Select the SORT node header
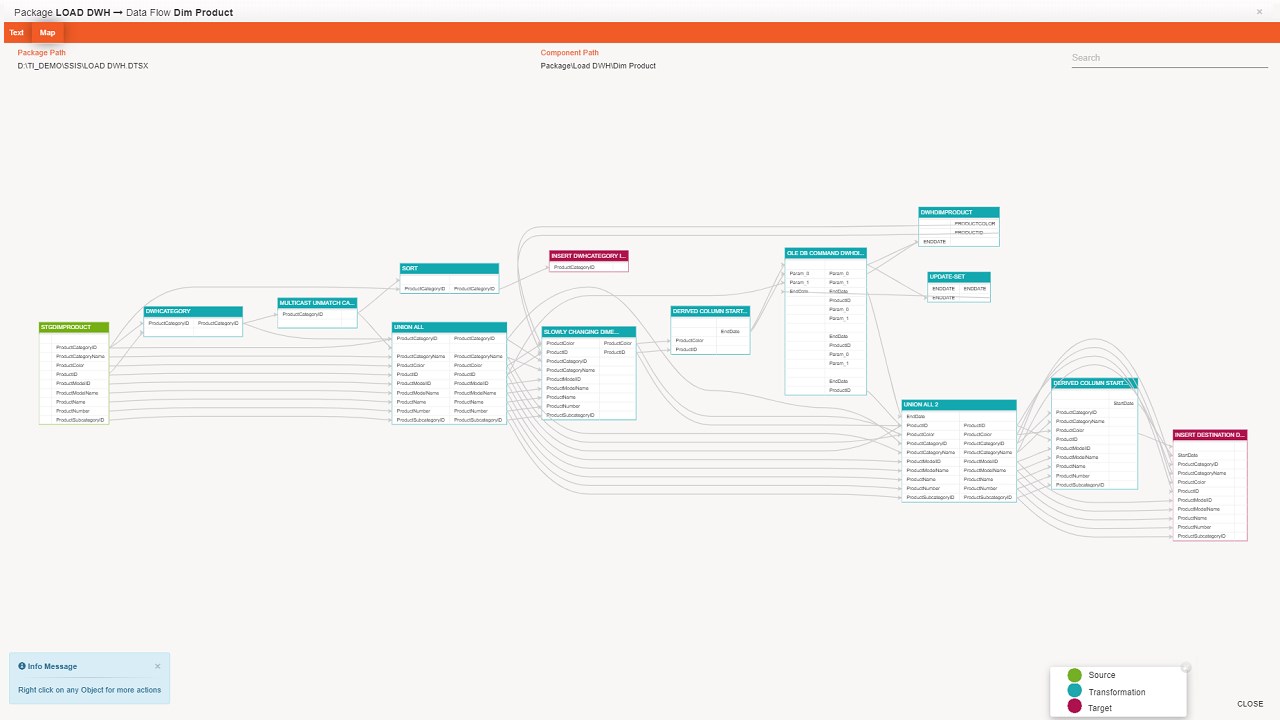Viewport: 1280px width, 720px height. (449, 268)
